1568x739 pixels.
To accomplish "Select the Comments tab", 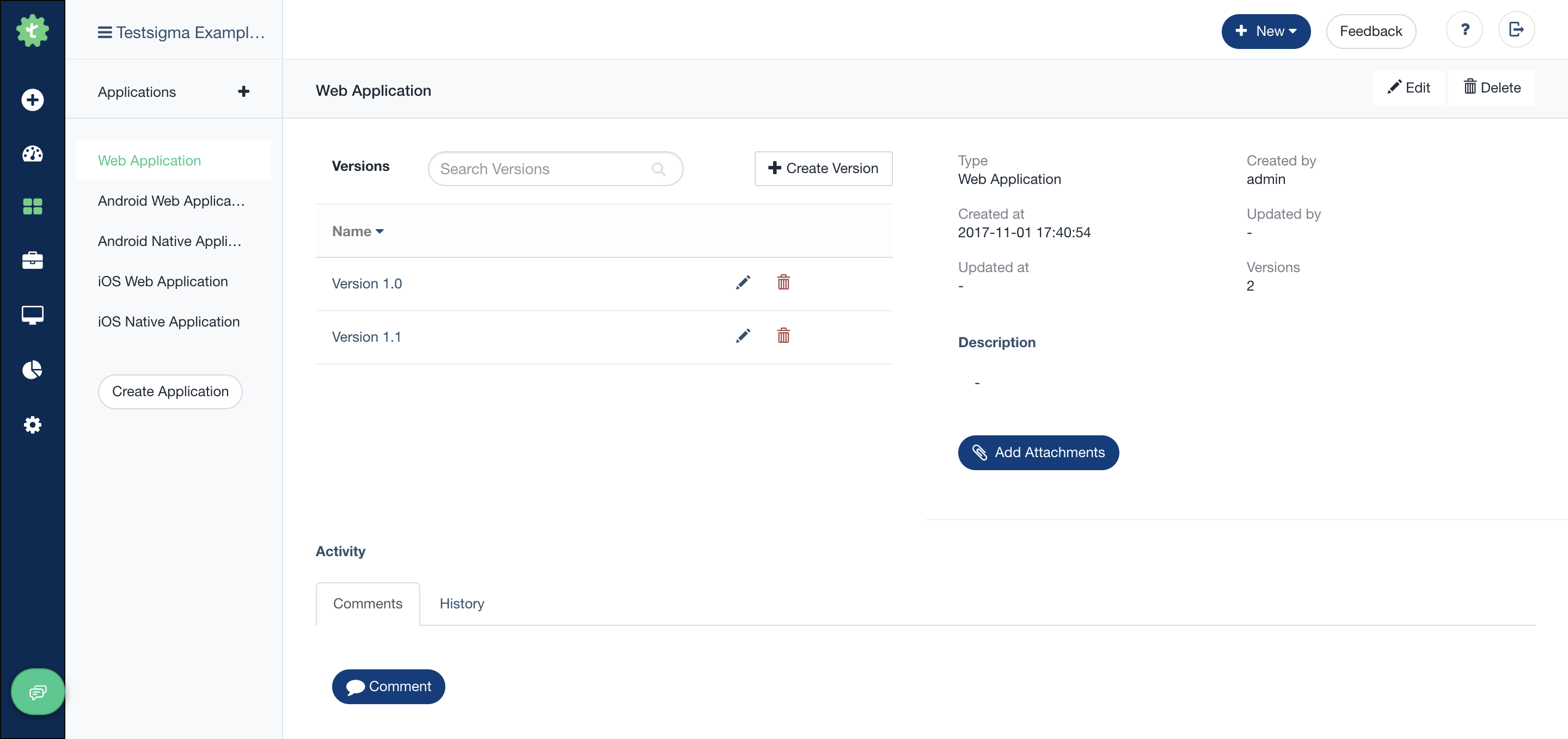I will click(367, 603).
